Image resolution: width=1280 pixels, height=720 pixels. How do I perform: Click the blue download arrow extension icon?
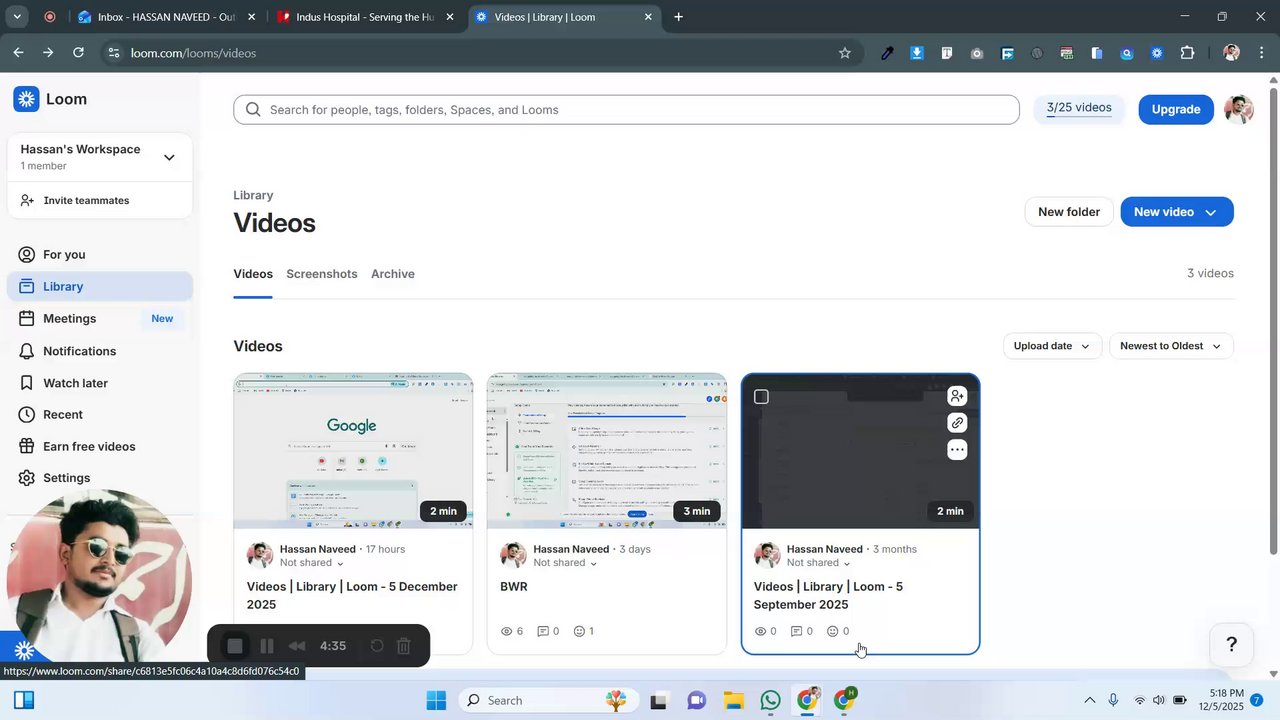tap(917, 53)
